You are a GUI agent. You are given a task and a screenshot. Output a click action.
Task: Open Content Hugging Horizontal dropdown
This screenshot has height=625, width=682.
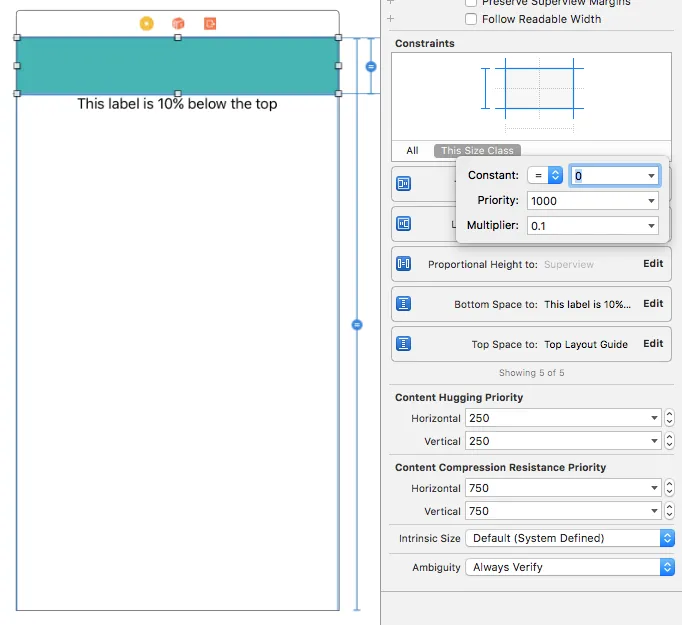[x=654, y=418]
